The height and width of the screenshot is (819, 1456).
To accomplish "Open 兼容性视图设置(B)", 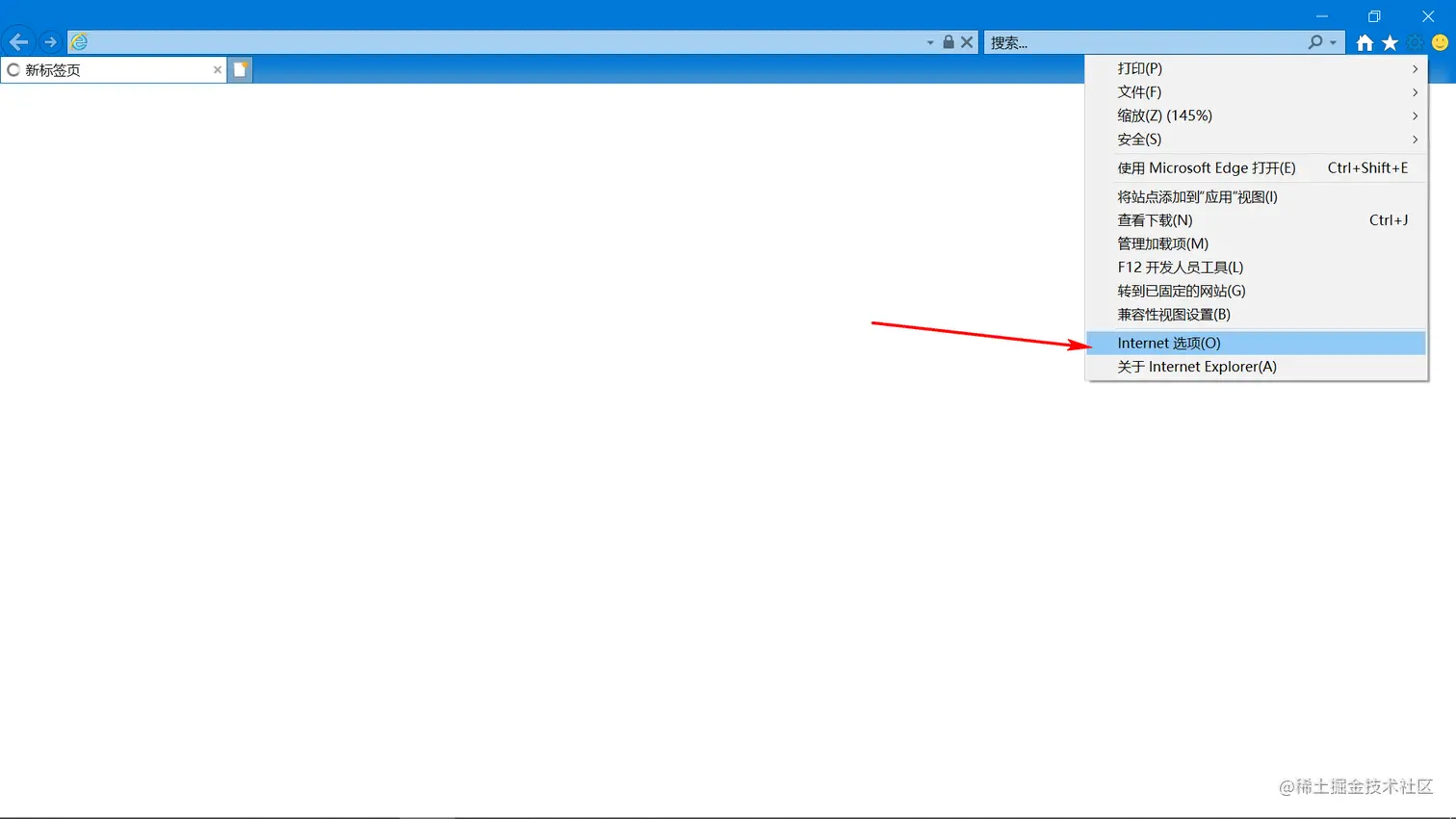I will point(1257,314).
